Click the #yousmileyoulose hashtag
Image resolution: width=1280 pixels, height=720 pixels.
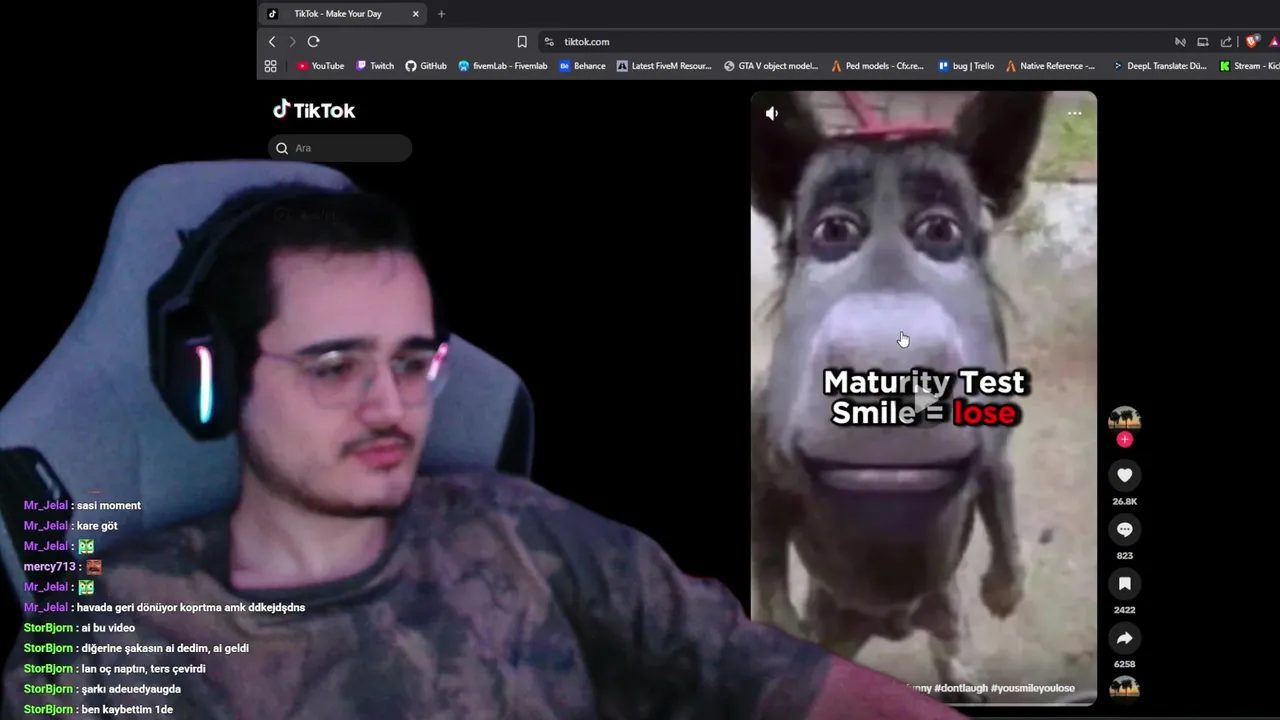1033,688
